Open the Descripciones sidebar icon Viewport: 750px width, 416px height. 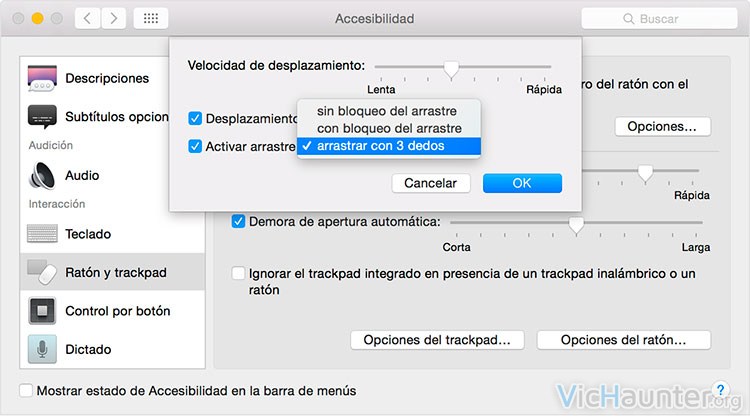click(42, 78)
